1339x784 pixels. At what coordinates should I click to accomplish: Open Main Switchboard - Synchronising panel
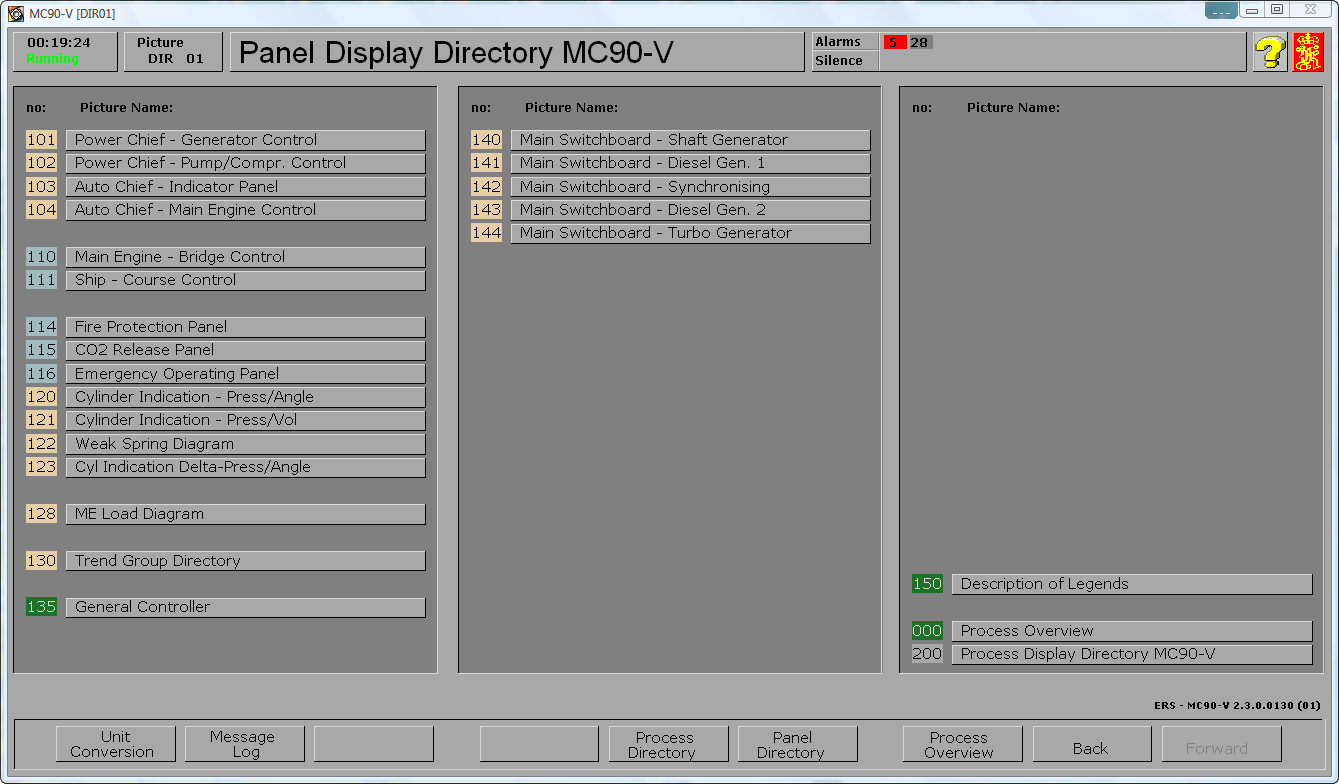690,187
